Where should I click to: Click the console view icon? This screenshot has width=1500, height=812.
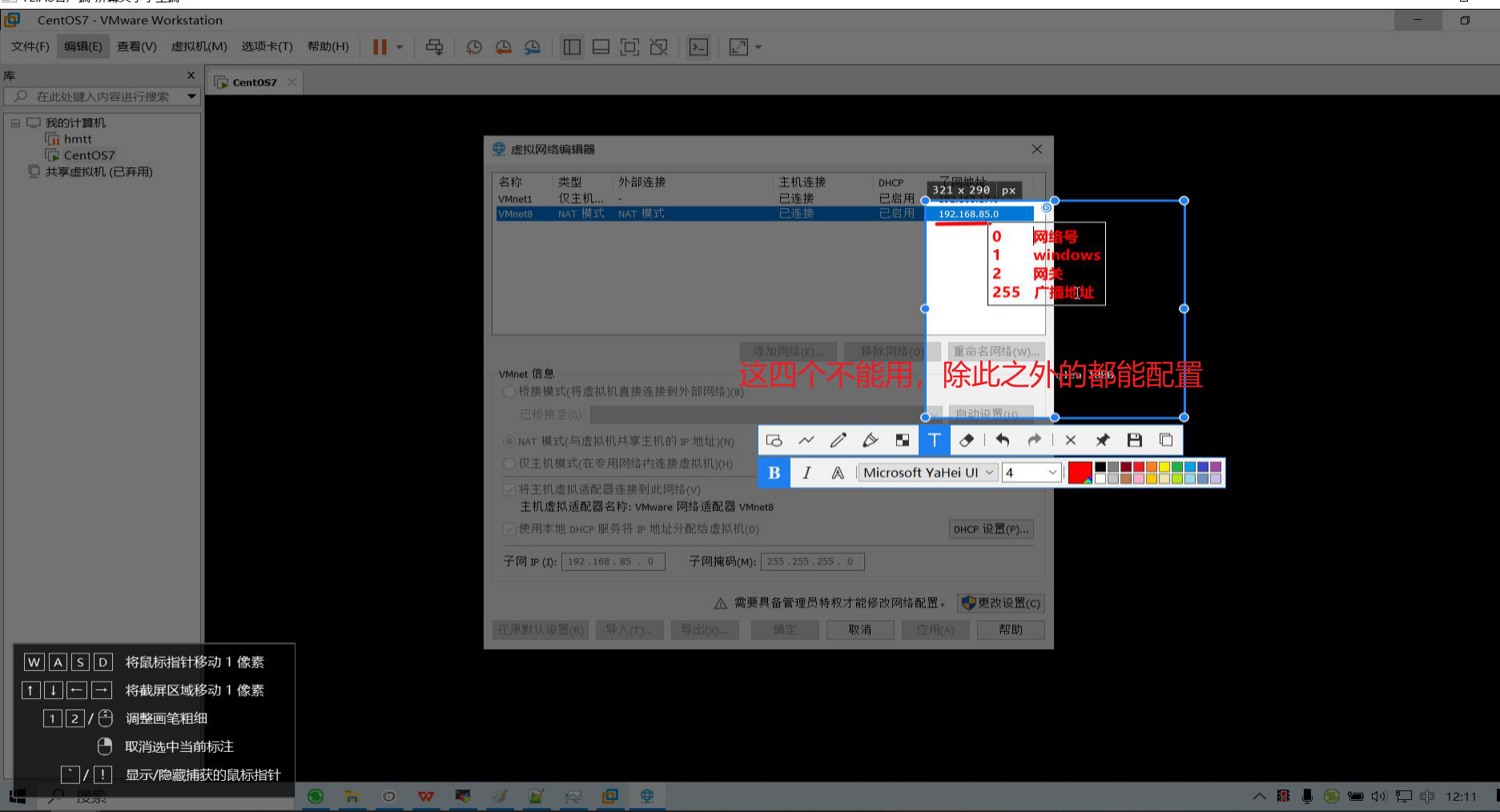click(698, 47)
